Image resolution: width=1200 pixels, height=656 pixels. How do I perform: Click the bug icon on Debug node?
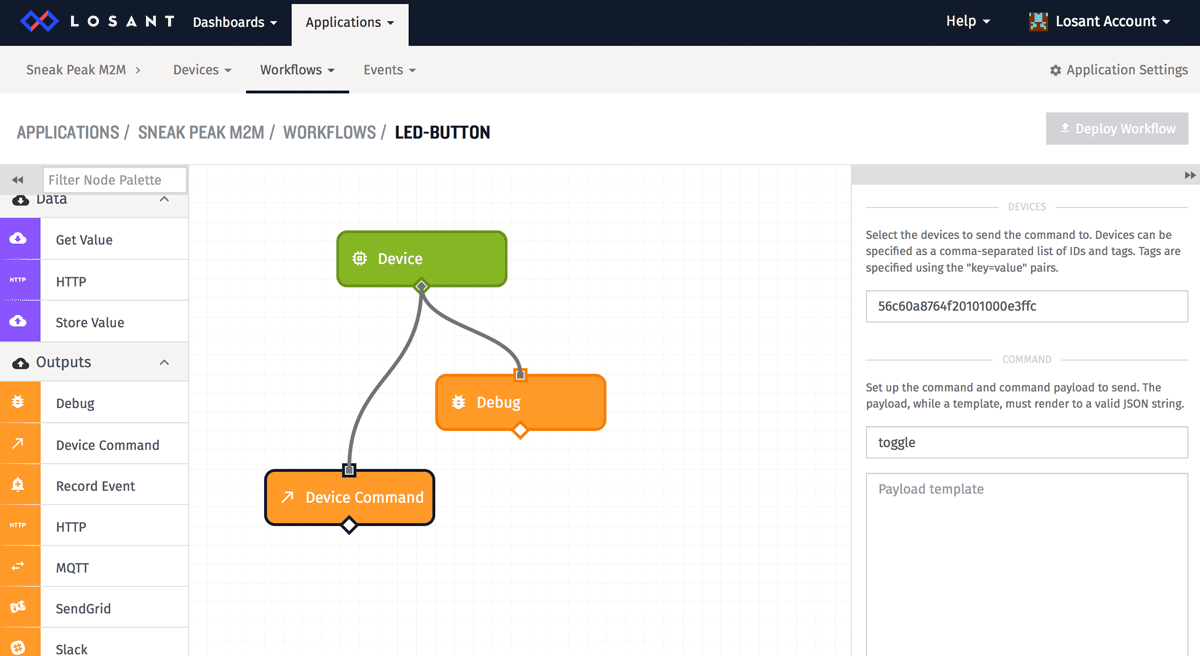(458, 402)
